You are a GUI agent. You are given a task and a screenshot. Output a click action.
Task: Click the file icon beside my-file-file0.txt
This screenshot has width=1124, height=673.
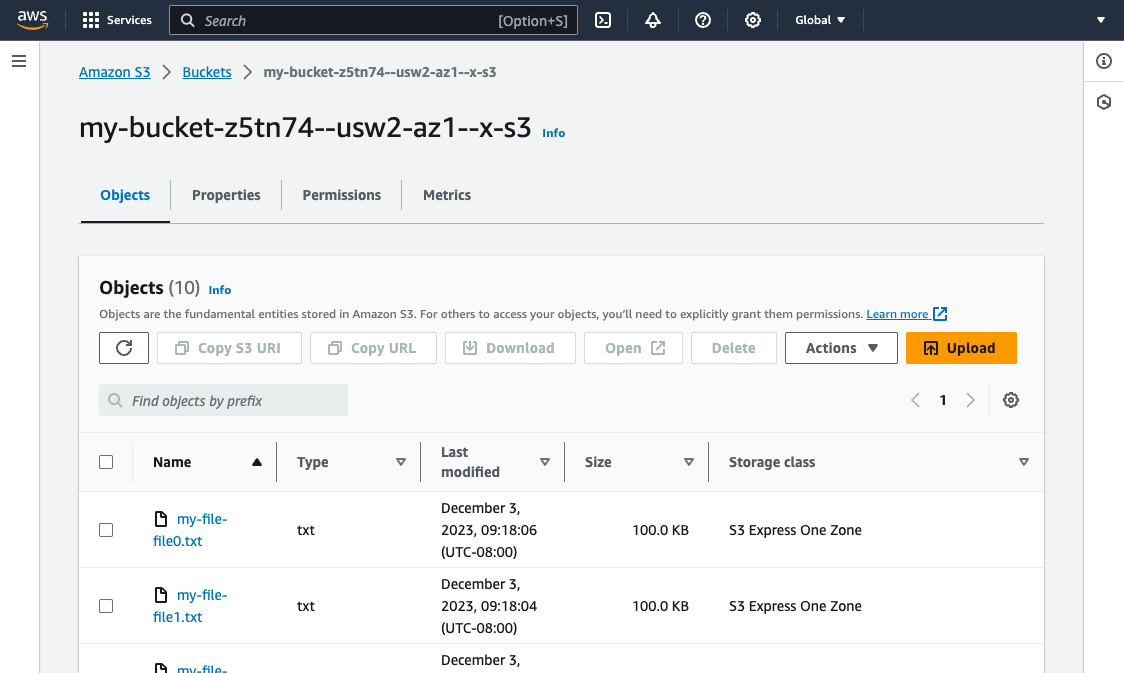click(161, 519)
